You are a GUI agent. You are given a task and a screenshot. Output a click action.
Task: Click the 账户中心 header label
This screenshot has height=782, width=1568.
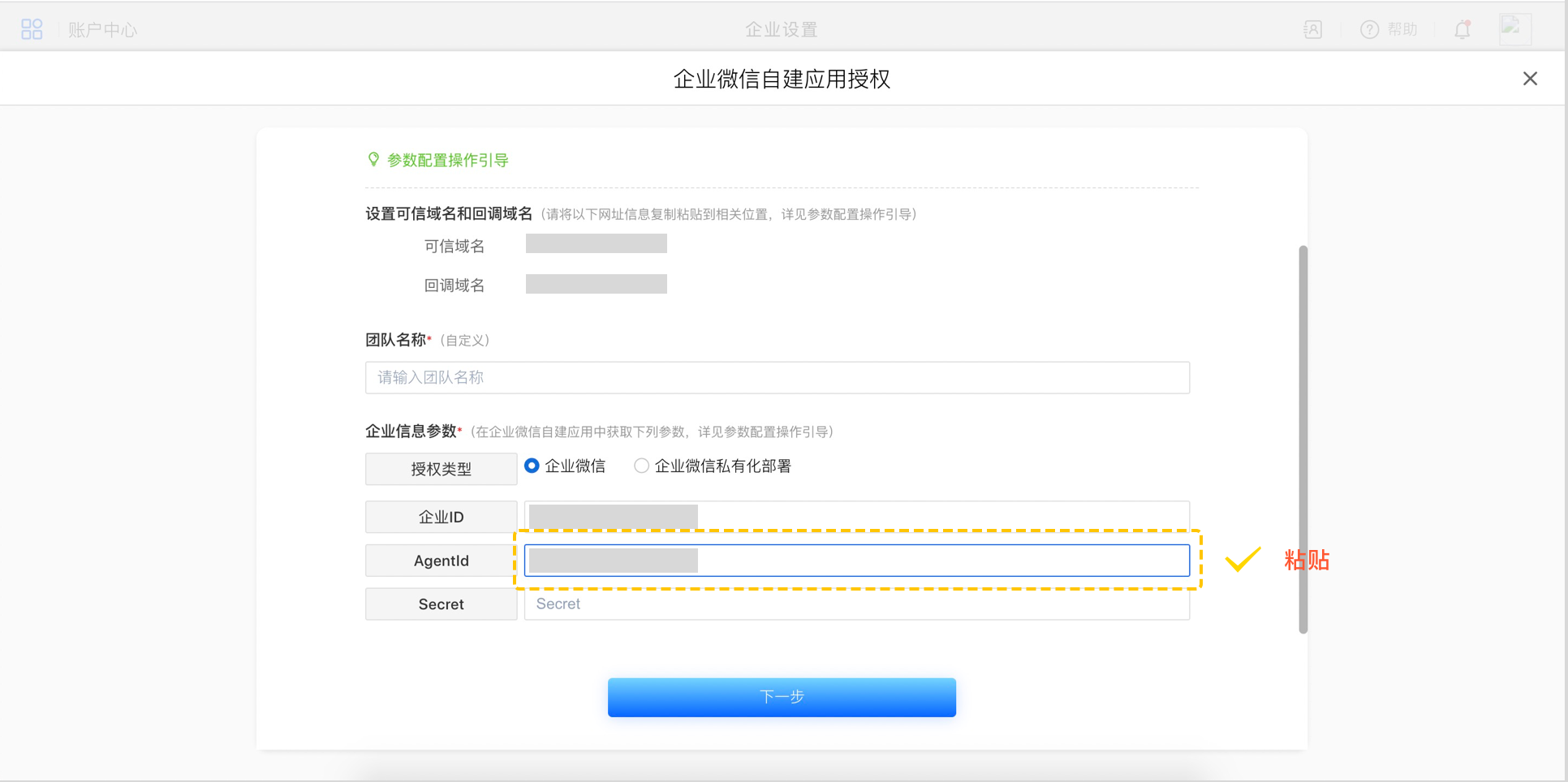click(x=103, y=30)
